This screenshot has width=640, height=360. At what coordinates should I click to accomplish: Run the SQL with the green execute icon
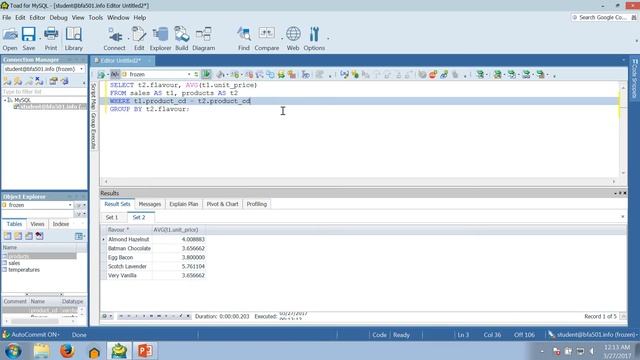[206, 74]
